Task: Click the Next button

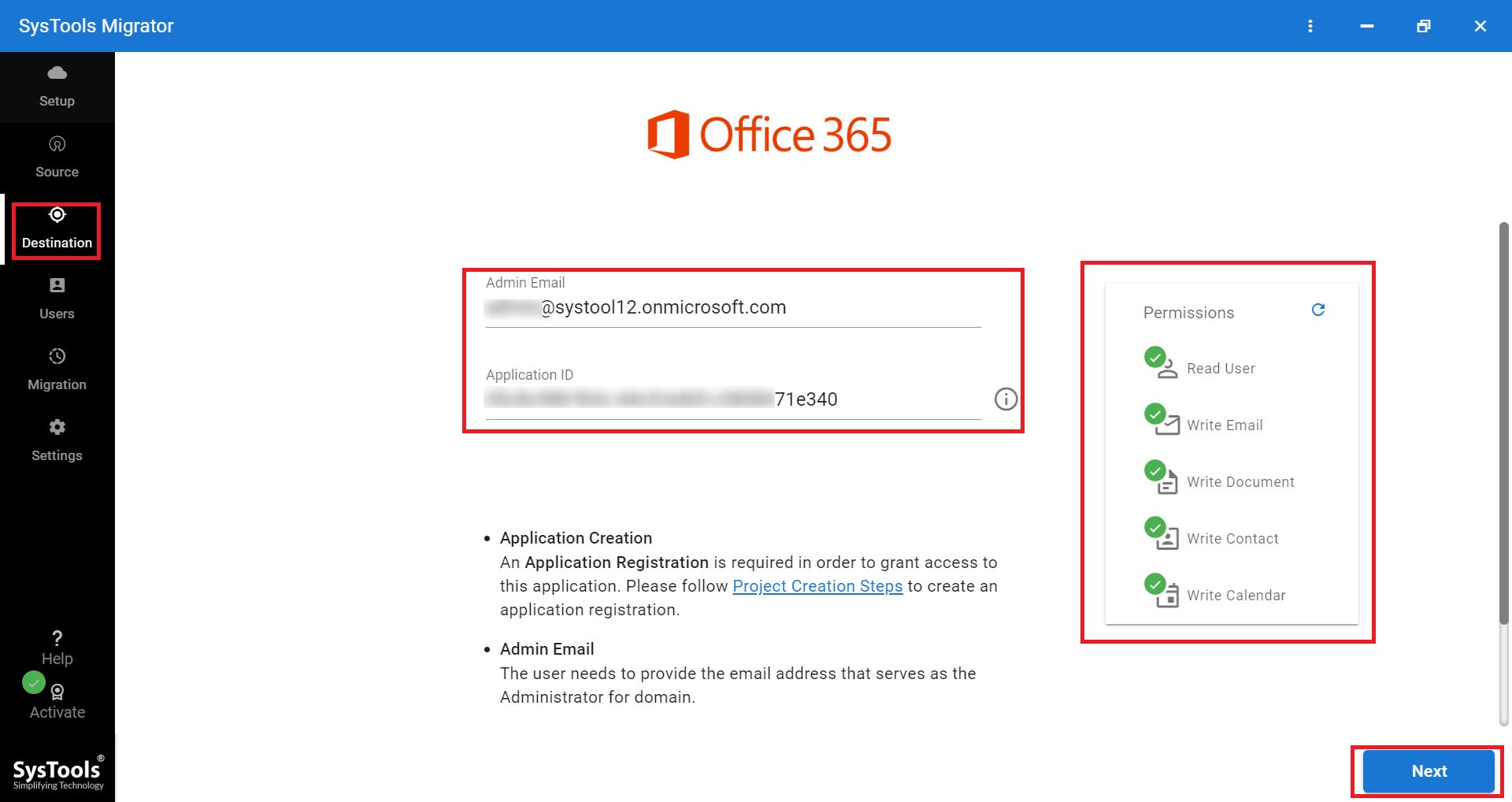Action: (x=1429, y=771)
